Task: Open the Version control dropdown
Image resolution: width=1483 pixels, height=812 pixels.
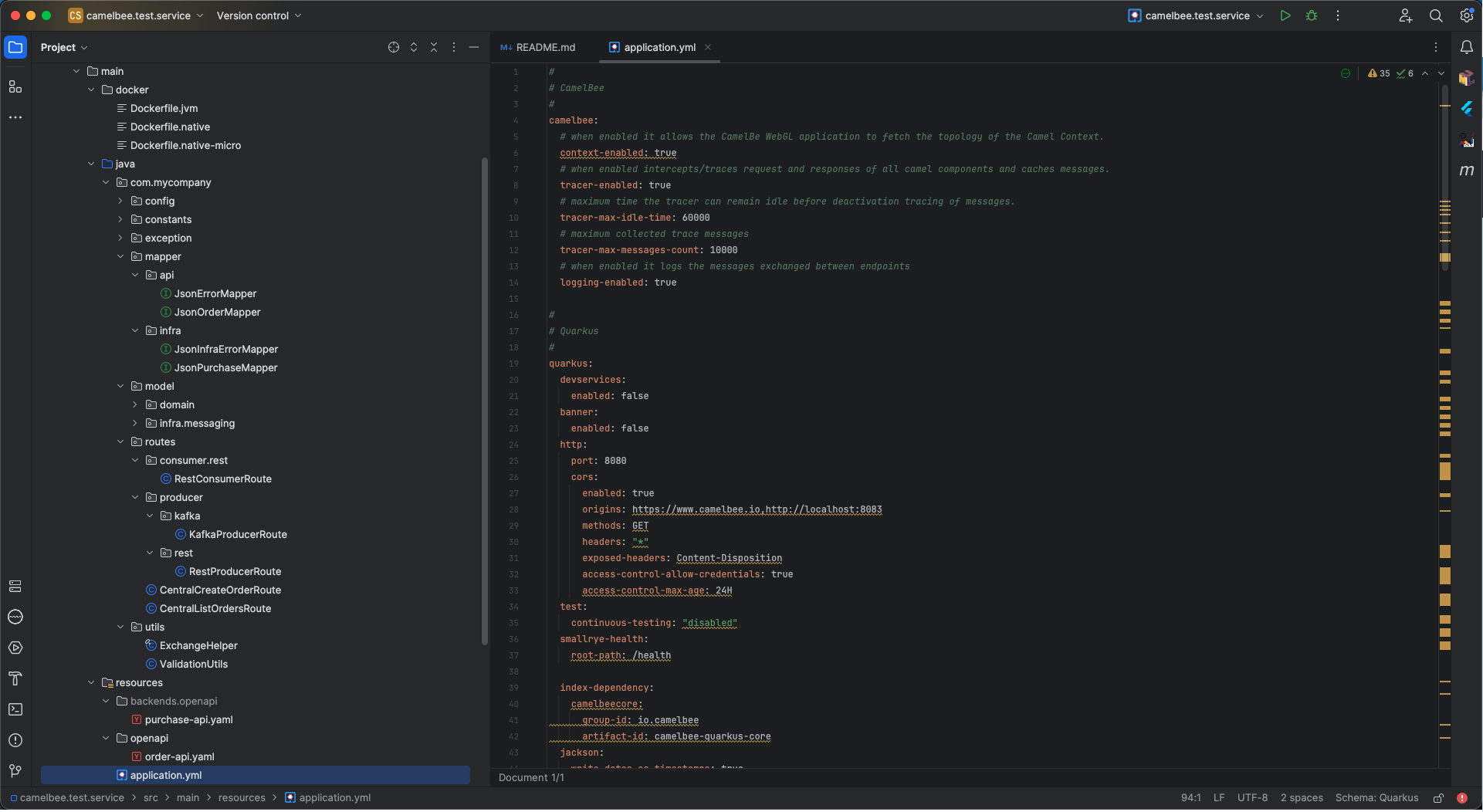Action: coord(259,15)
